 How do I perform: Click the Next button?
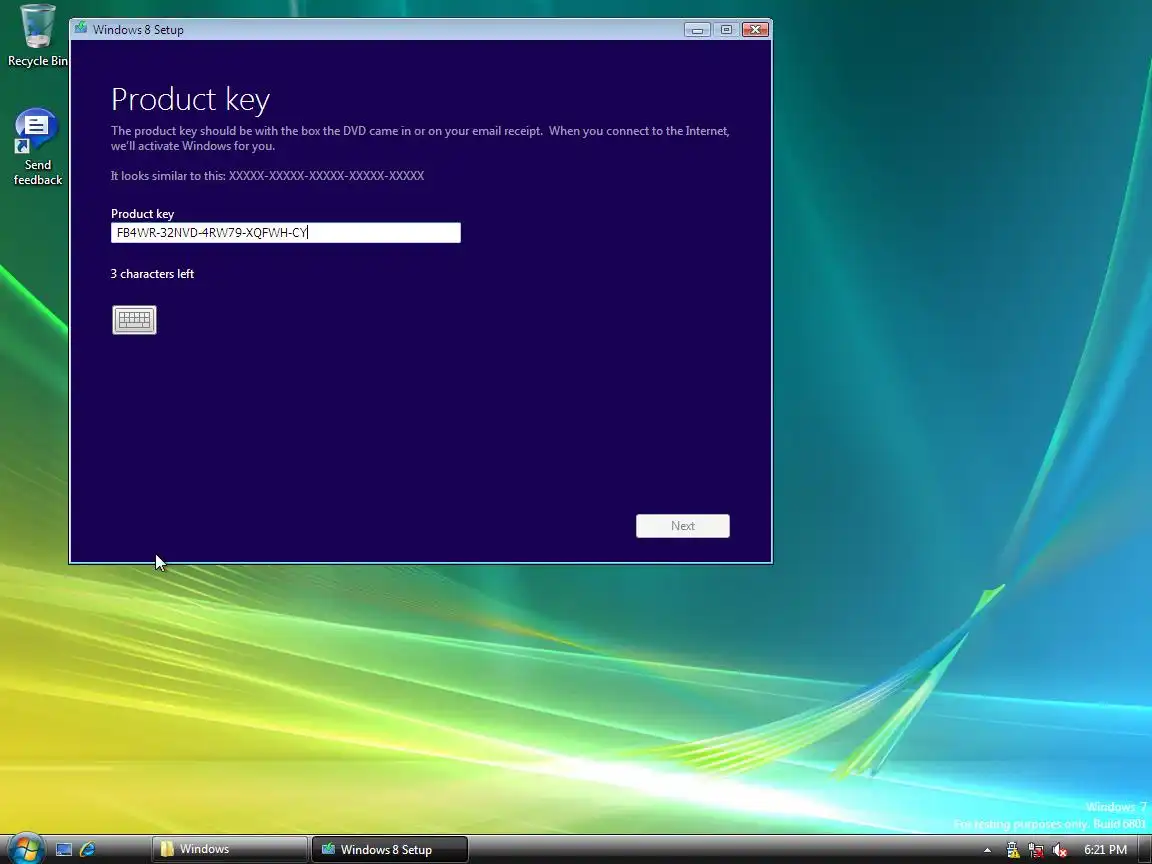[683, 526]
